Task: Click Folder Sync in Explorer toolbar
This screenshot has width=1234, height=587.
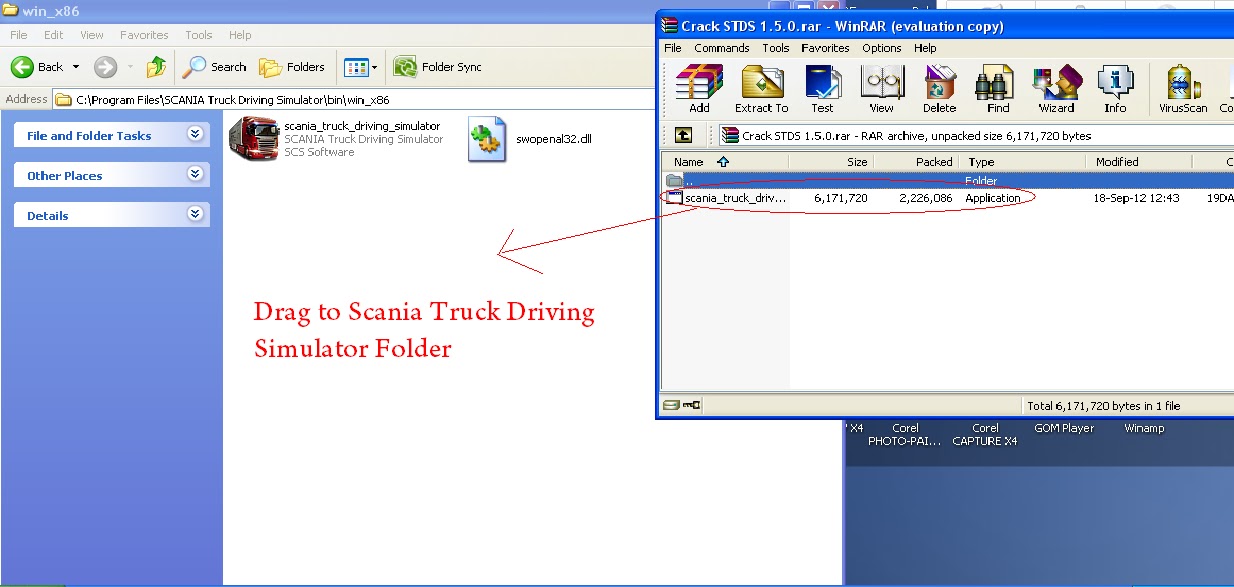Action: (438, 67)
